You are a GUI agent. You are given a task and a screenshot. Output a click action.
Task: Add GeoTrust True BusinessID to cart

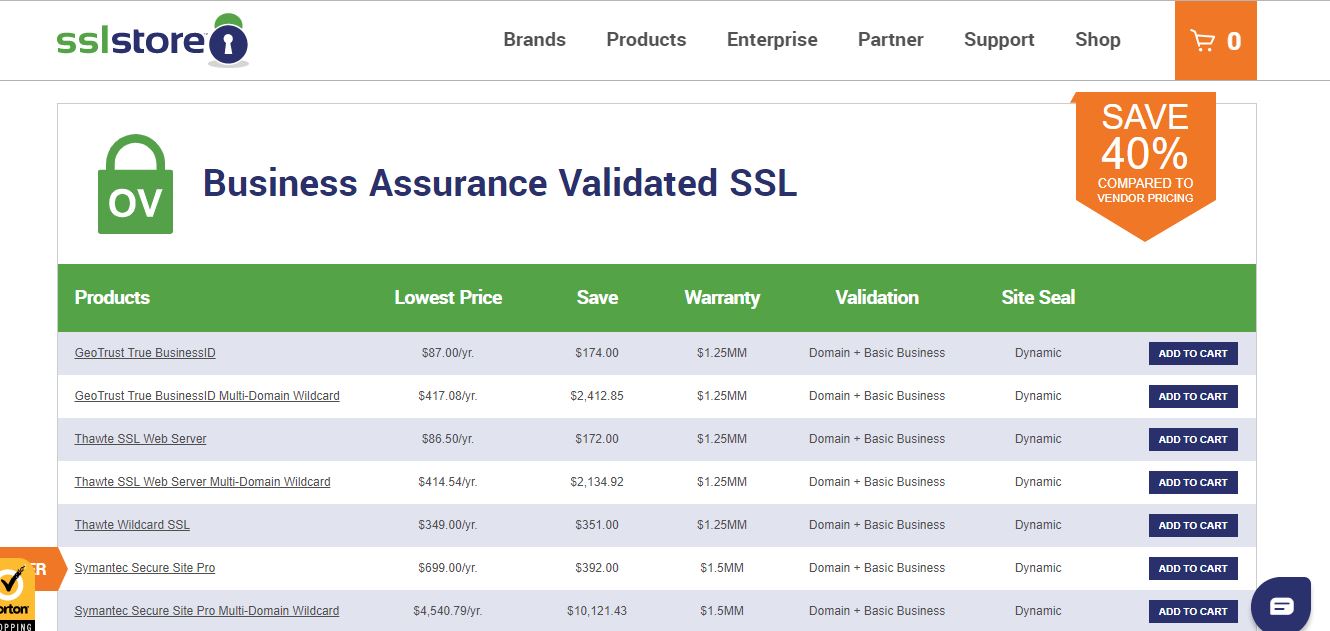[x=1192, y=353]
